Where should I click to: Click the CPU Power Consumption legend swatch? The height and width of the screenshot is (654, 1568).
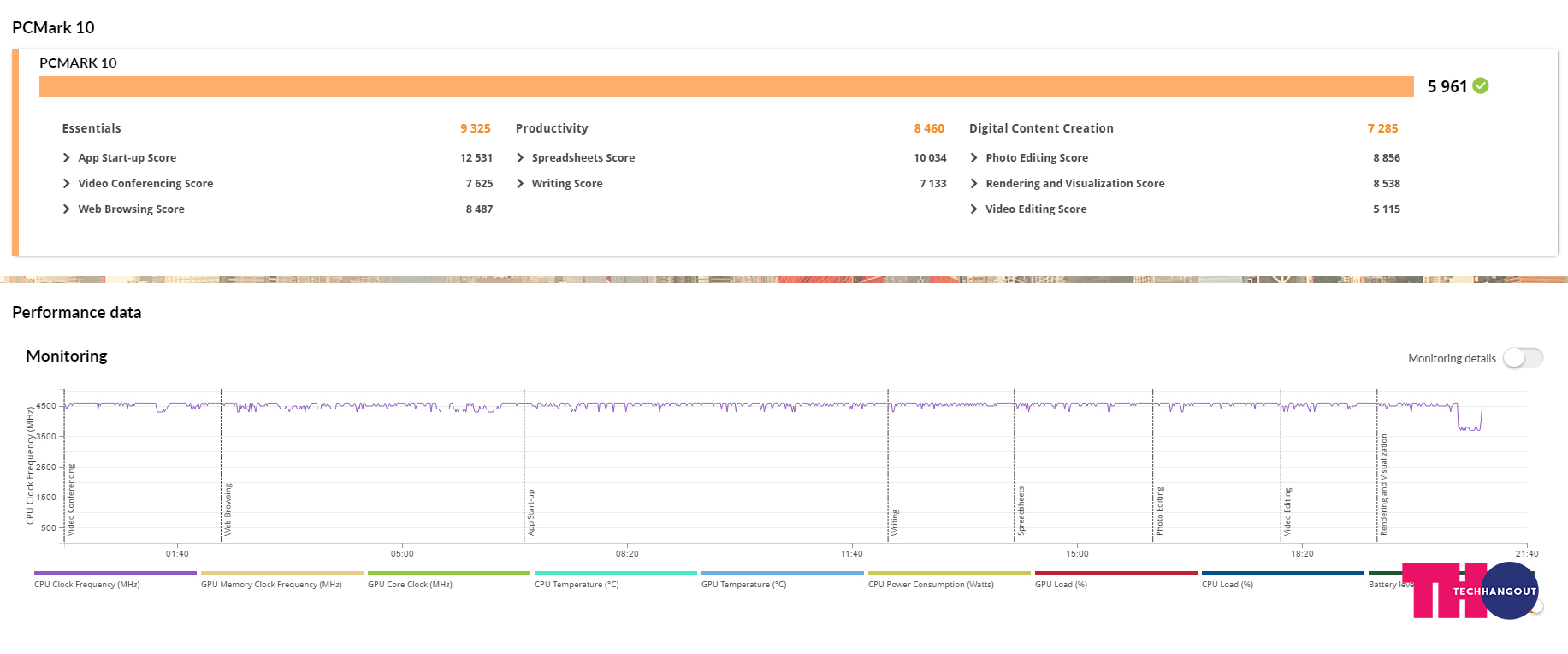(950, 573)
